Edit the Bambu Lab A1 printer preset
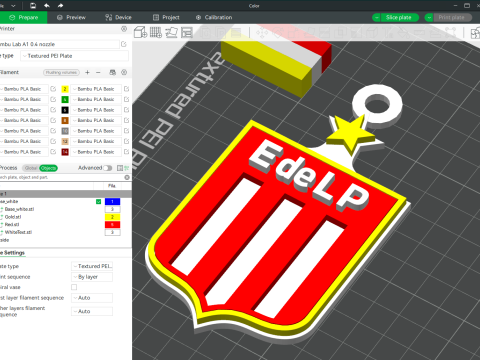The height and width of the screenshot is (360, 480). [124, 44]
